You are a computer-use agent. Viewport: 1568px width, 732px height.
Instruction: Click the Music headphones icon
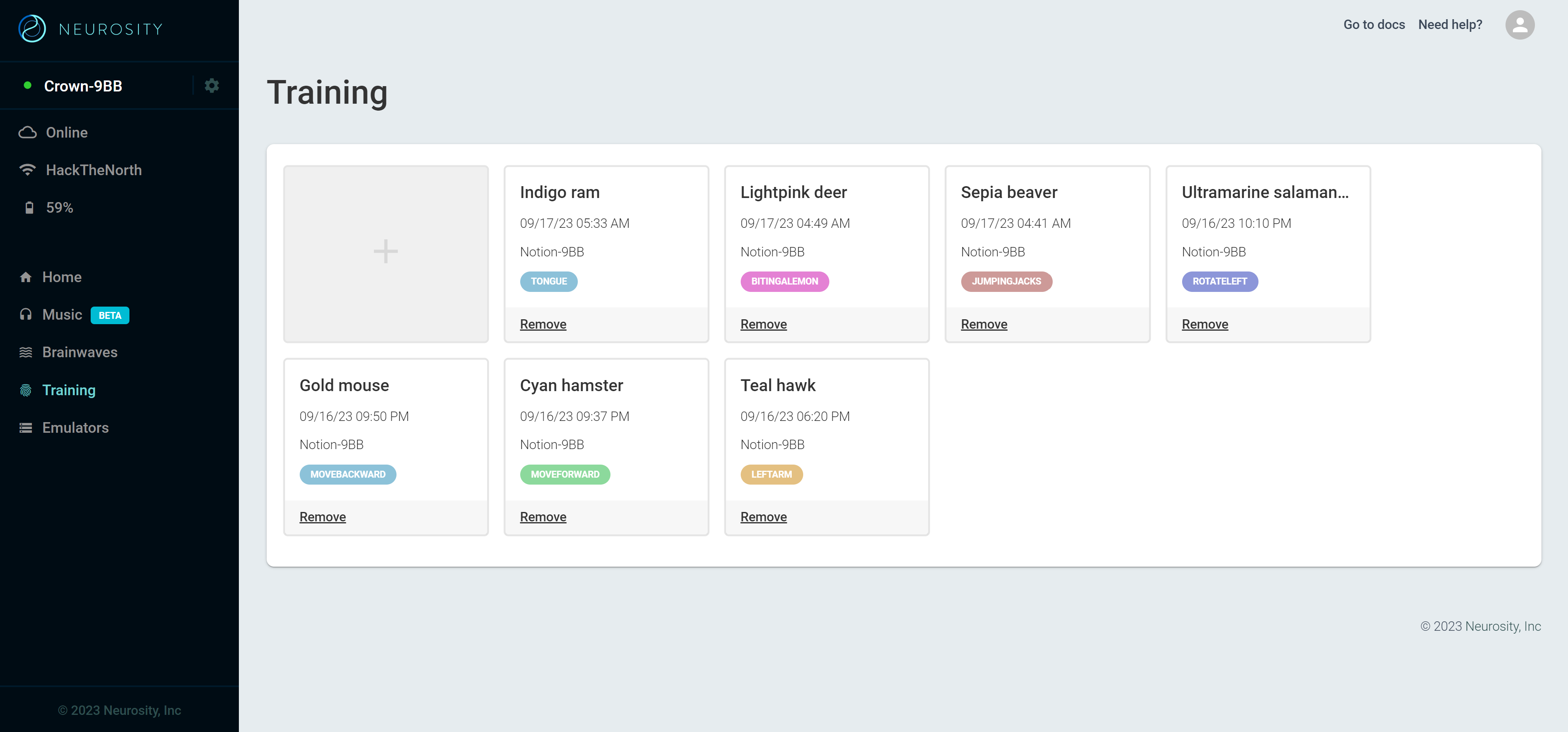(x=26, y=315)
